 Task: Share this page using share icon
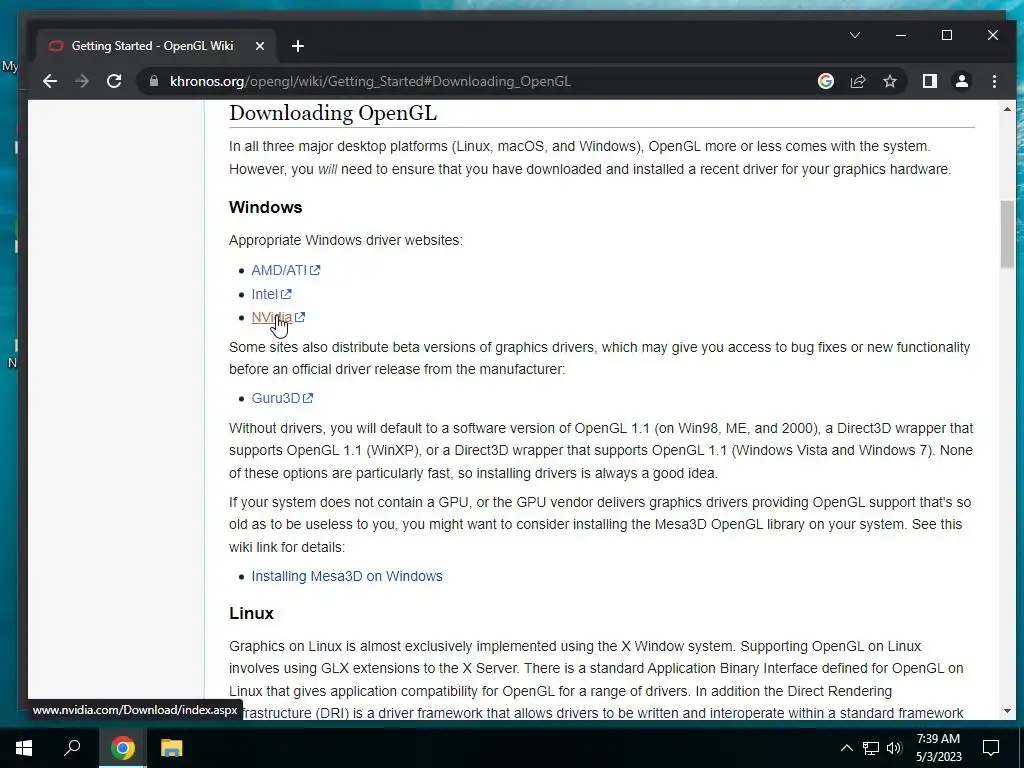pos(857,81)
